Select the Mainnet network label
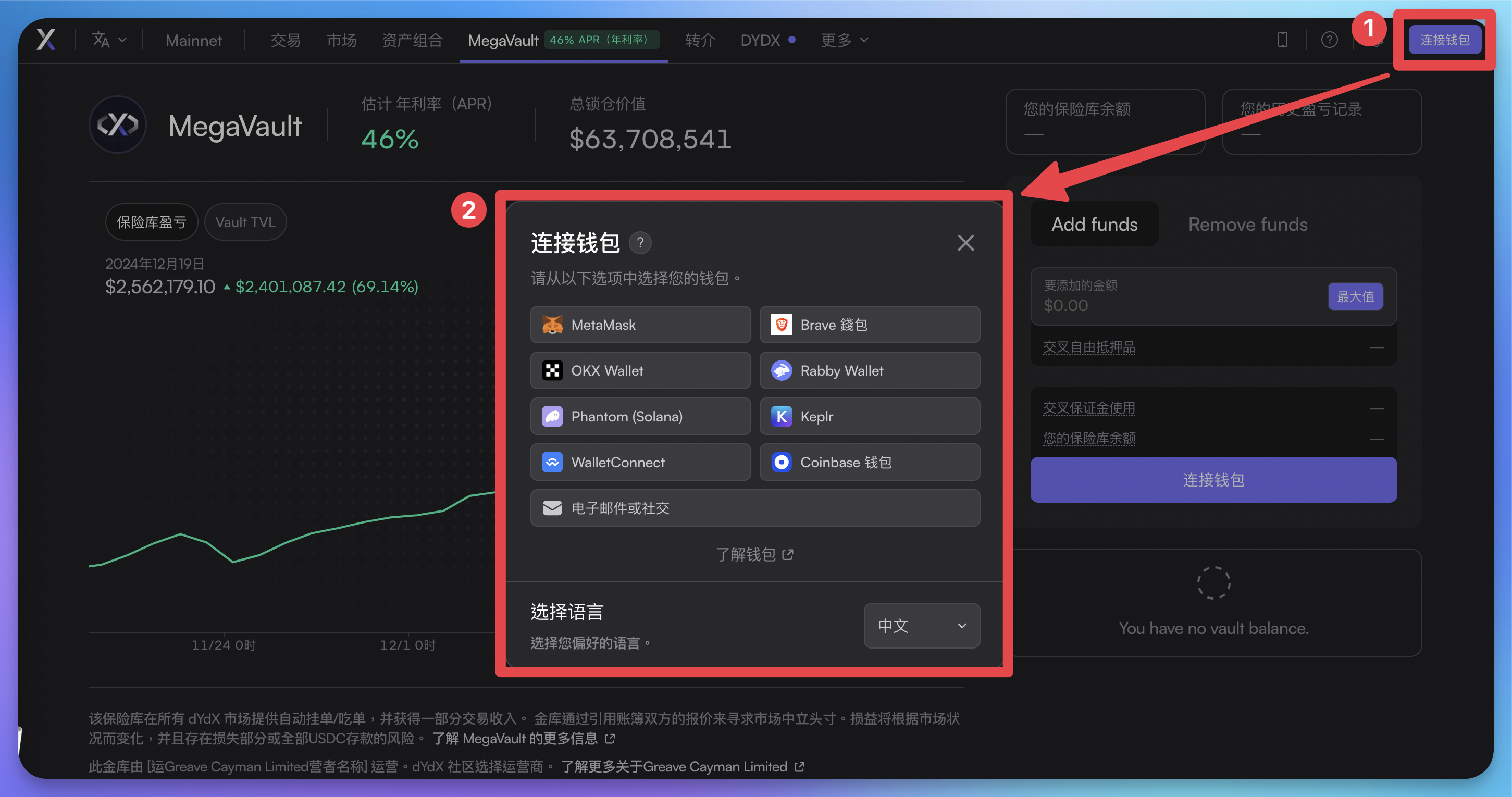Image resolution: width=1512 pixels, height=797 pixels. [x=194, y=40]
